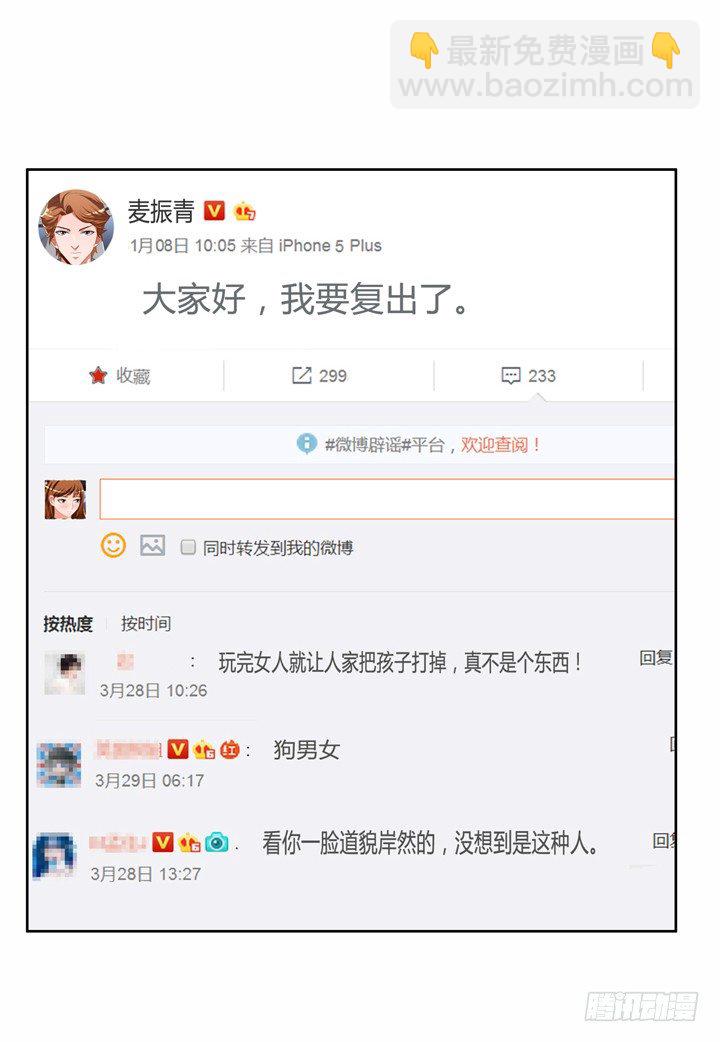Click the crown membership badge by 麦振青
720x1042 pixels.
(x=245, y=211)
